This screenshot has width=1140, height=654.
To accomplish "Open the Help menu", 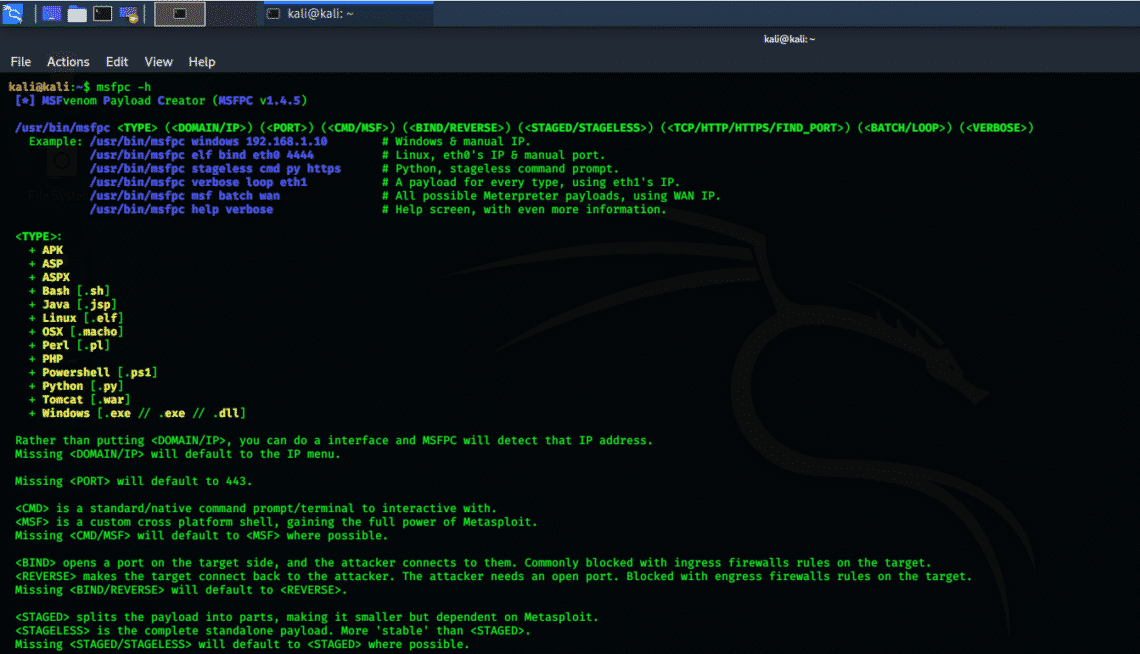I will 202,61.
